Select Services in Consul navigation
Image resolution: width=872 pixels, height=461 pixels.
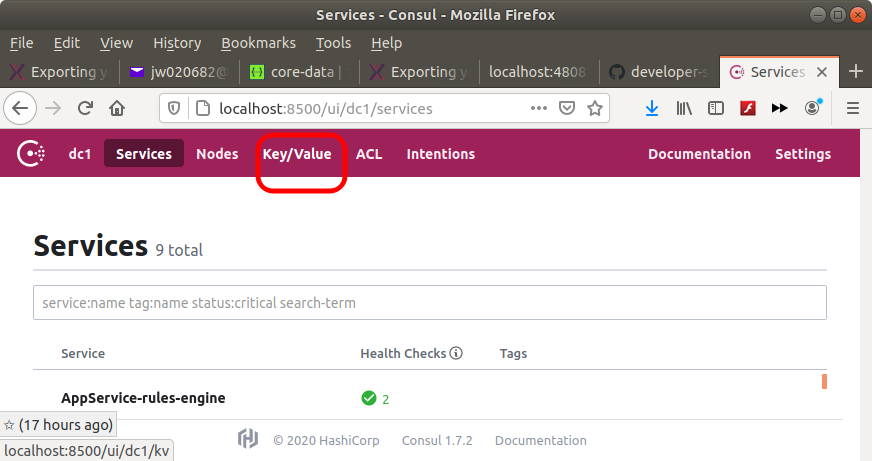pyautogui.click(x=143, y=153)
